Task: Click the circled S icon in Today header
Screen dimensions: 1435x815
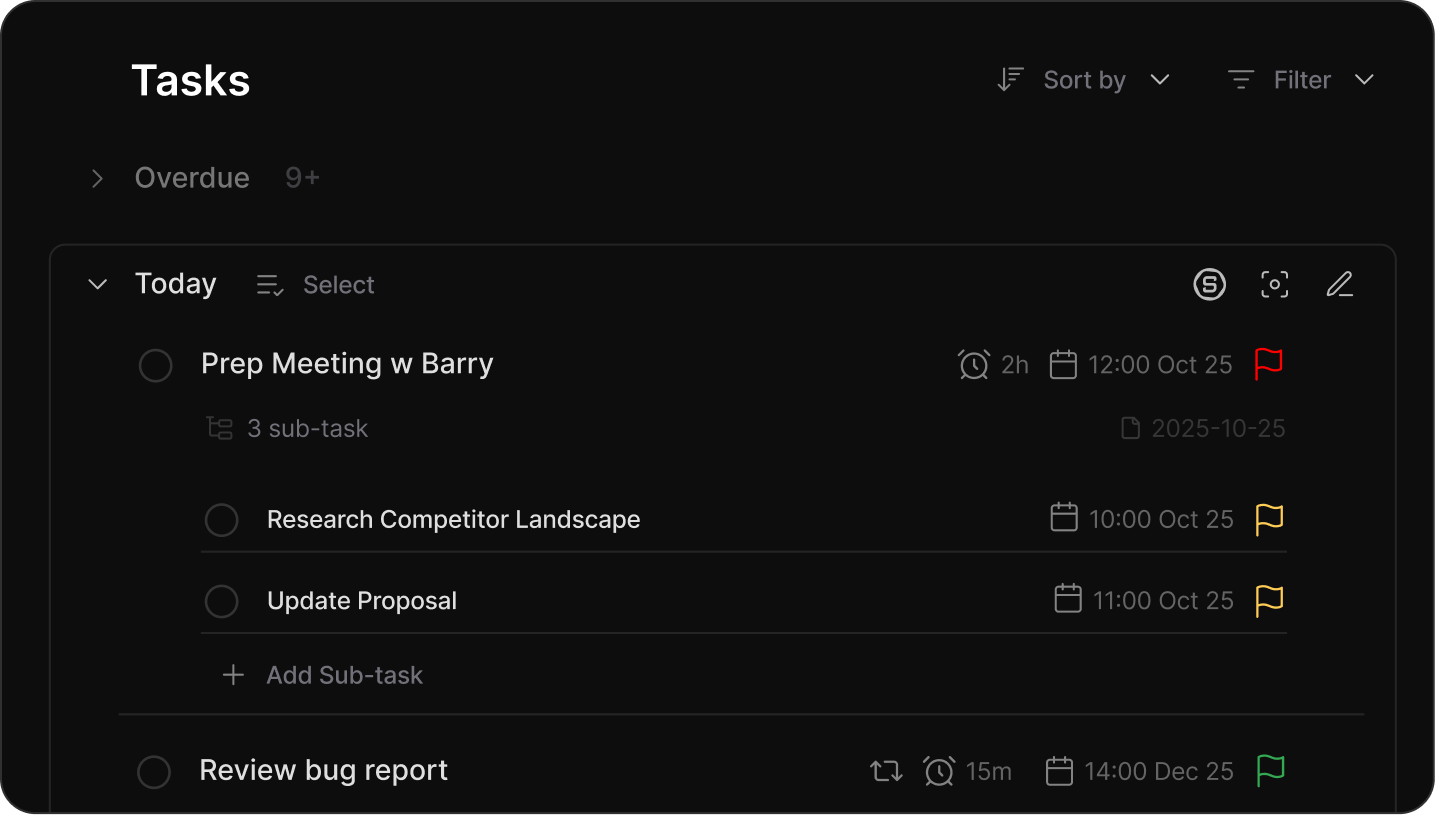Action: (1209, 285)
